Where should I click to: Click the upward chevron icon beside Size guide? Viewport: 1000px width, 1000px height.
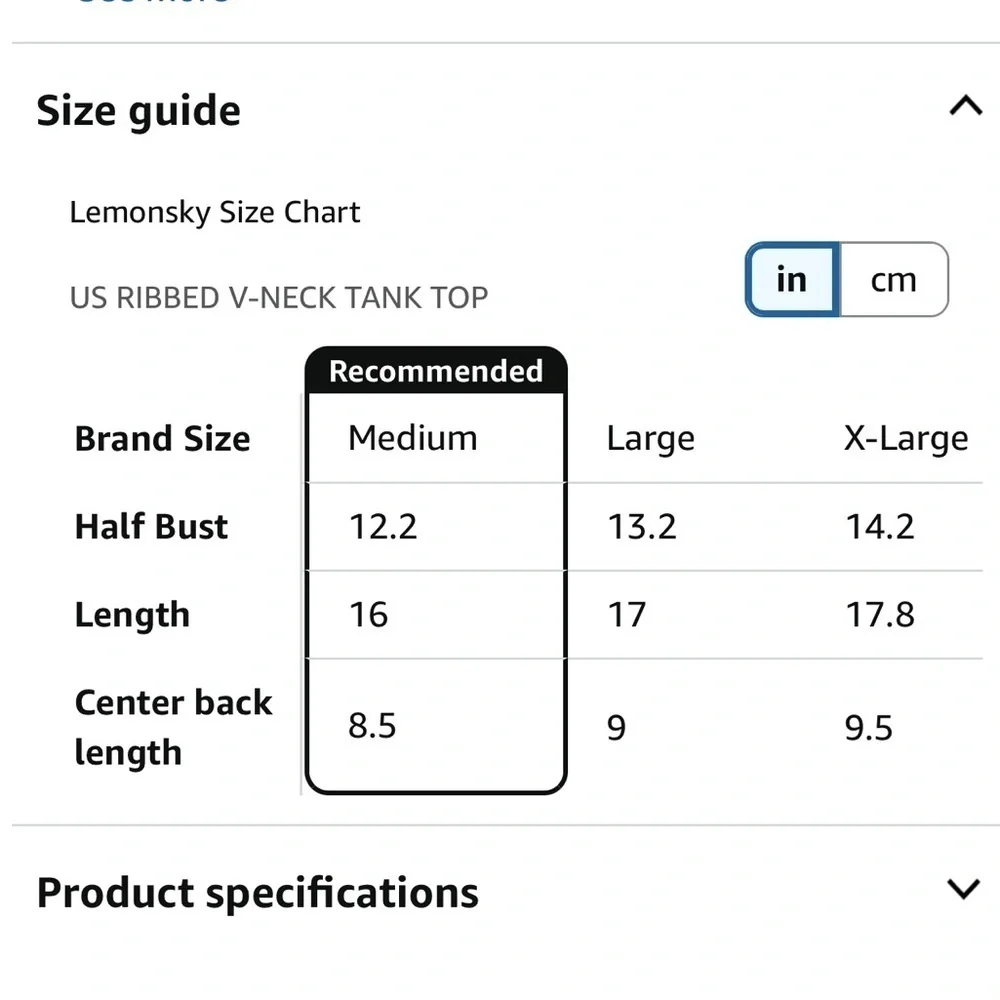tap(965, 105)
